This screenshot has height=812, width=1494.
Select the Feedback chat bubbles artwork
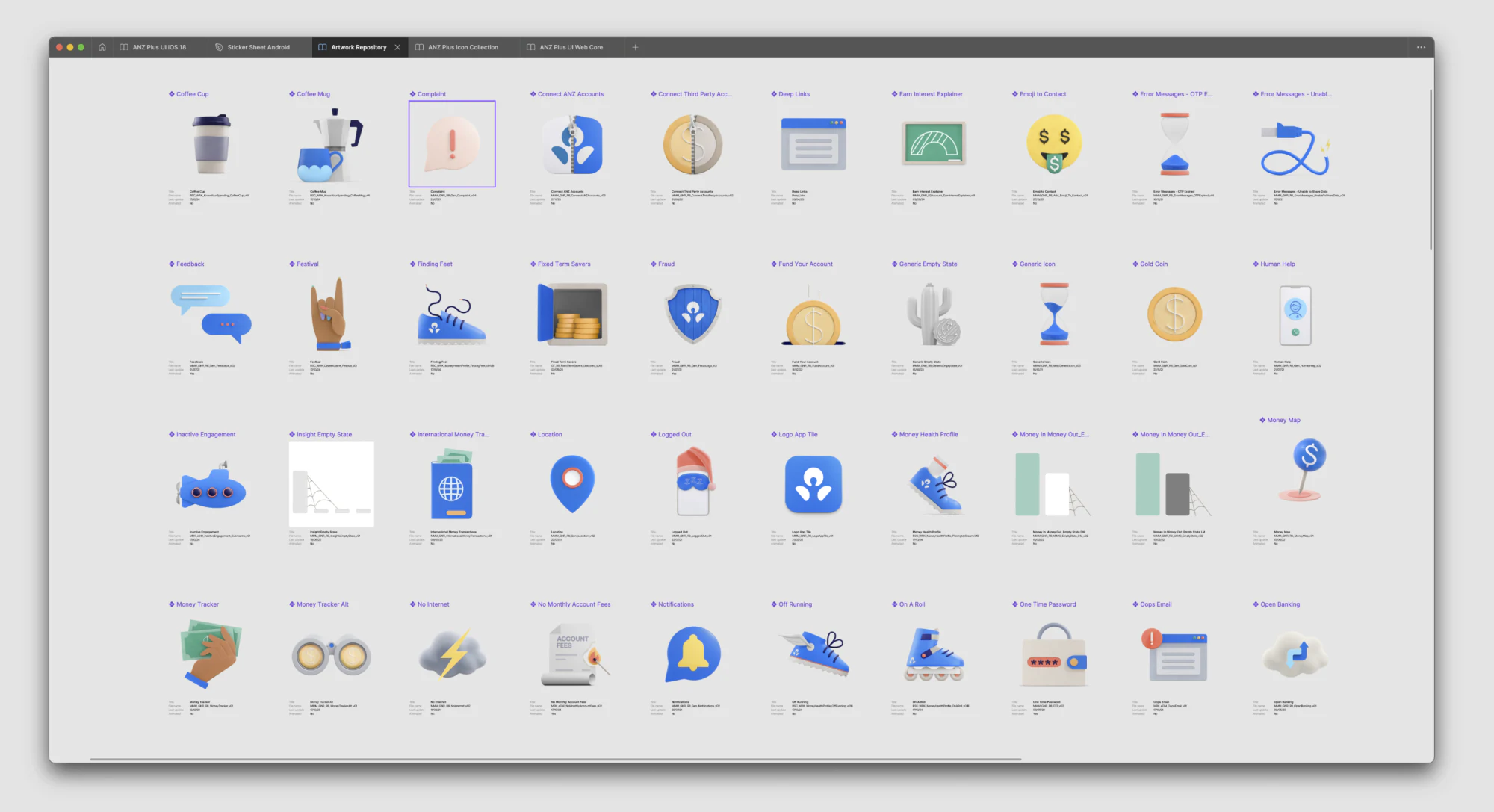[x=211, y=314]
